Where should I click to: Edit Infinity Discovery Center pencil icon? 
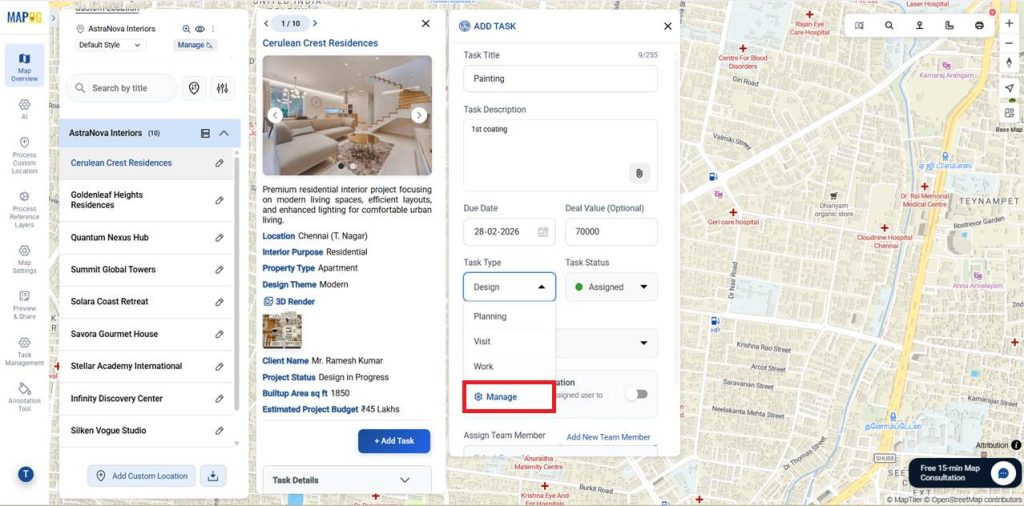(219, 399)
